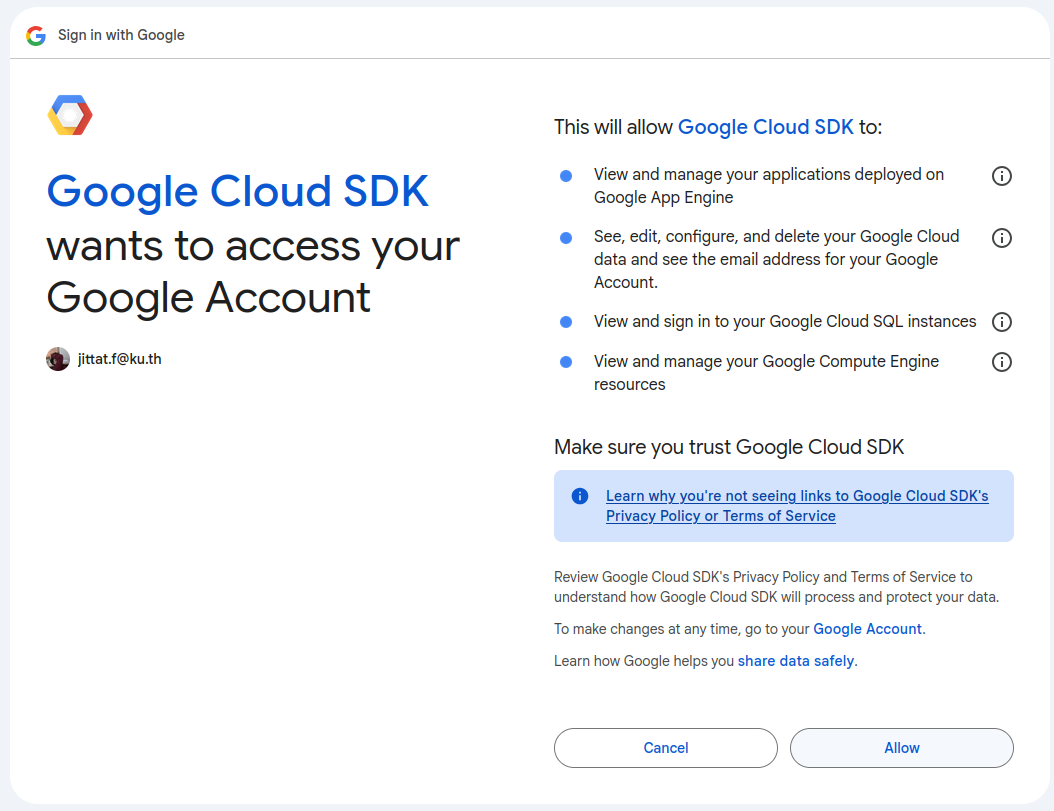Viewport: 1054px width, 811px height.
Task: Click the info icon beside the Google Cloud data permission
Action: 1001,237
